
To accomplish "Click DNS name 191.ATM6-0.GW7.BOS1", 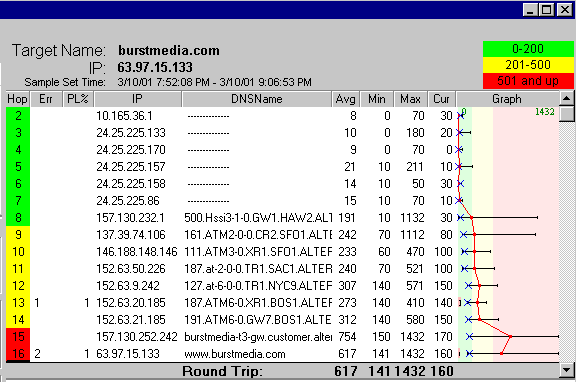I will (258, 320).
